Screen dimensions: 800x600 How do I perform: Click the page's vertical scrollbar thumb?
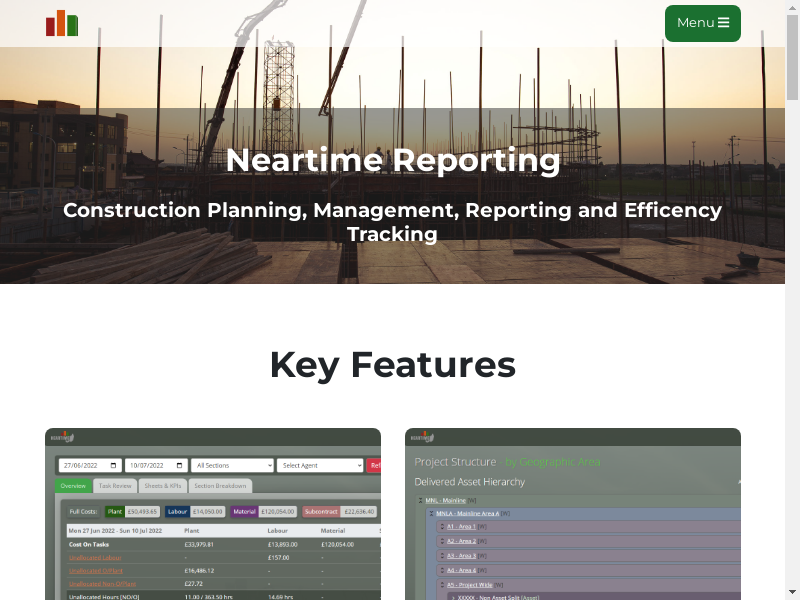(x=792, y=60)
